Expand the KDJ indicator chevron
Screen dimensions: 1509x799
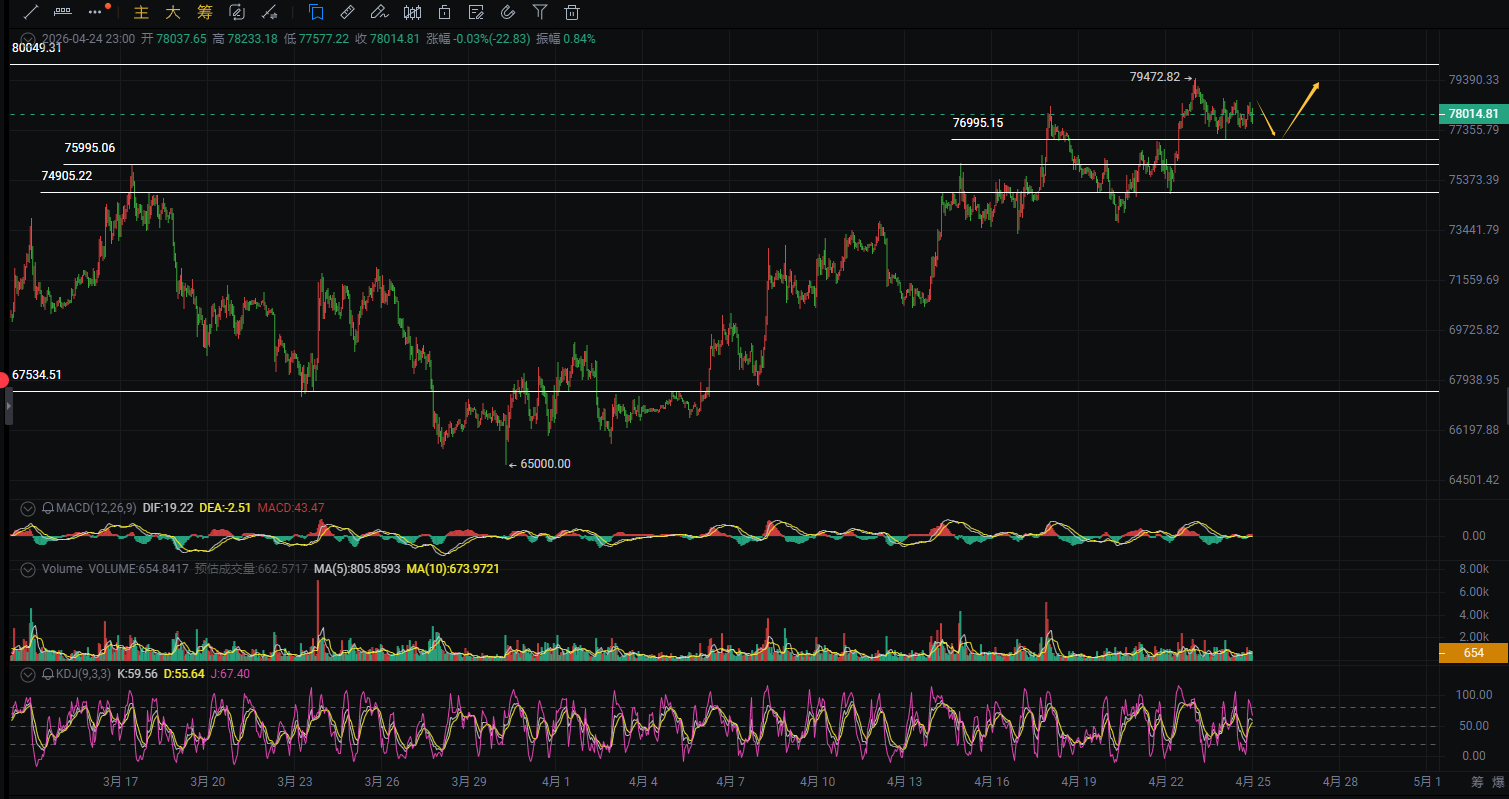[x=28, y=674]
